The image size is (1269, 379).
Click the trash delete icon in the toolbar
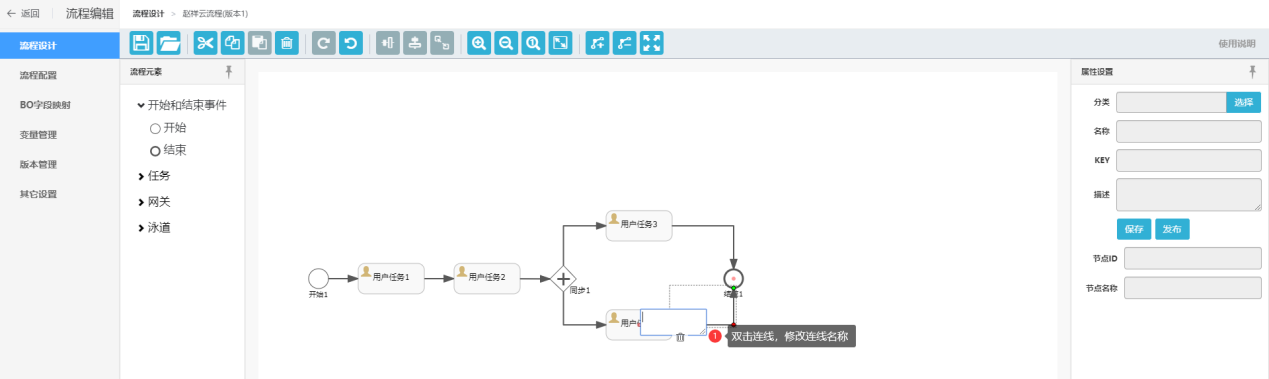(x=287, y=43)
